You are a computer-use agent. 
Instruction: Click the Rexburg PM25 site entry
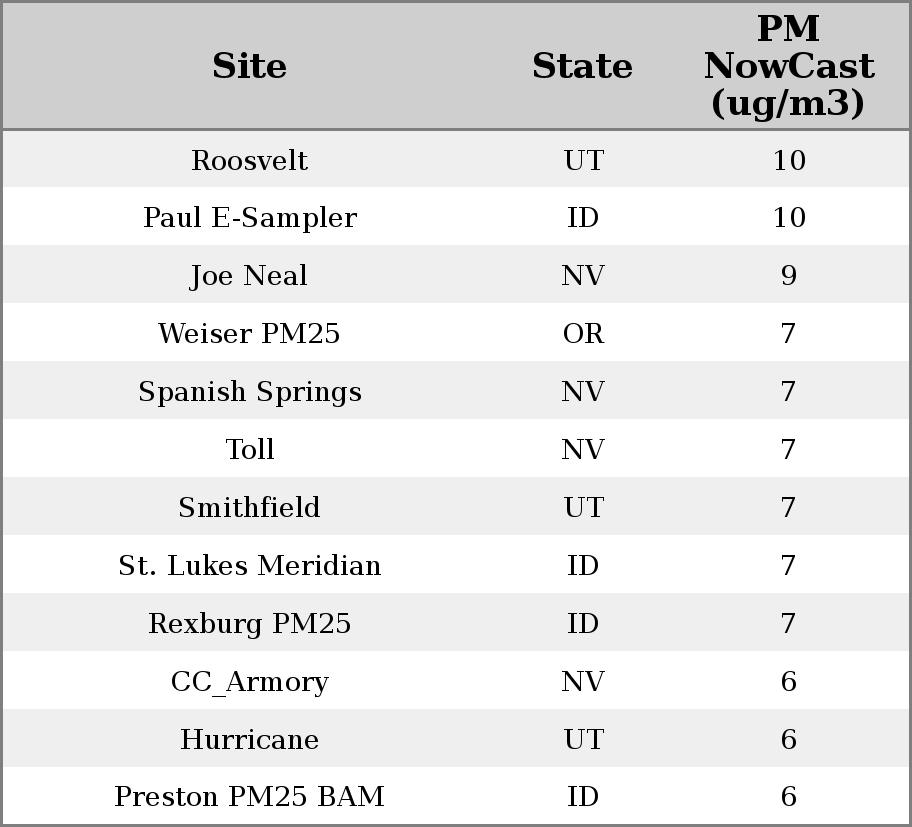pos(249,624)
